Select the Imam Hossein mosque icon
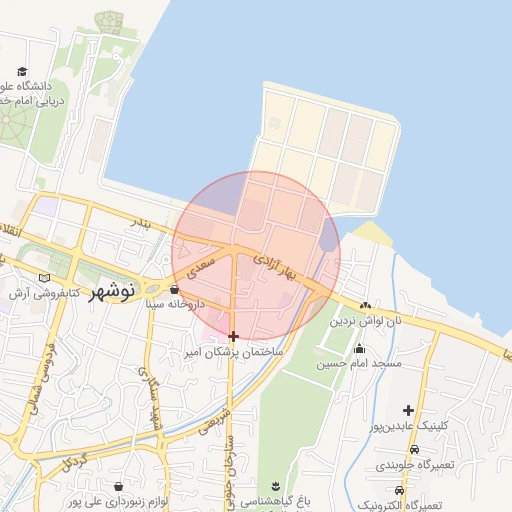The image size is (512, 512). pyautogui.click(x=359, y=349)
